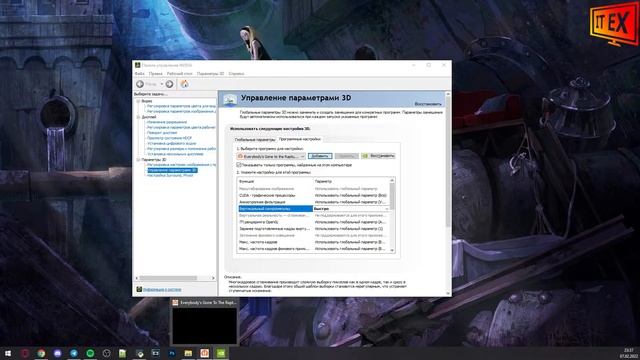Screen dimensions: 640x360
Task: Click the Everybody's Gone To The Rapture preview thumbnail
Action: 204,325
